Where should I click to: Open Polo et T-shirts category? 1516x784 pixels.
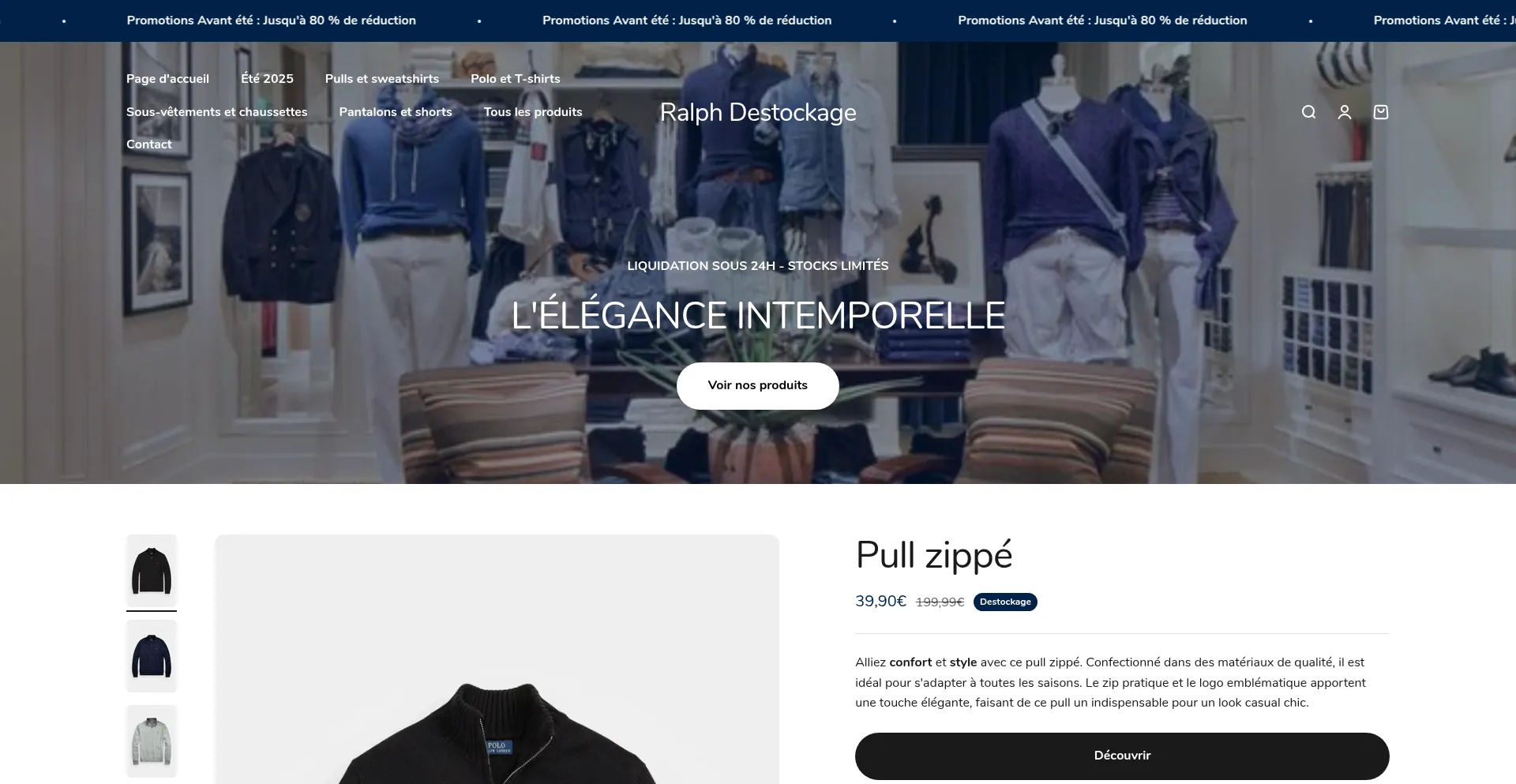click(x=516, y=79)
